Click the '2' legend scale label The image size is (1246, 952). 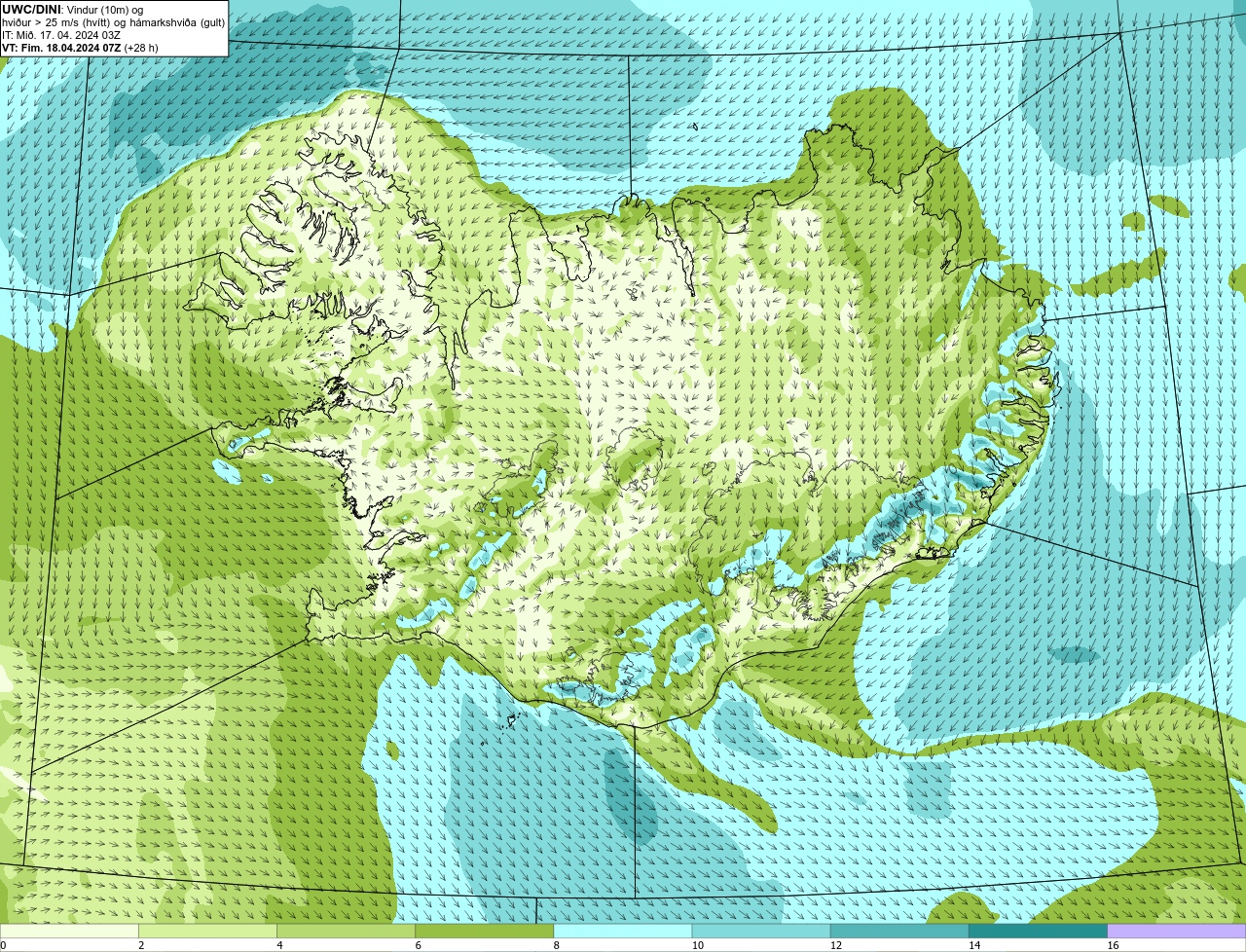point(141,945)
